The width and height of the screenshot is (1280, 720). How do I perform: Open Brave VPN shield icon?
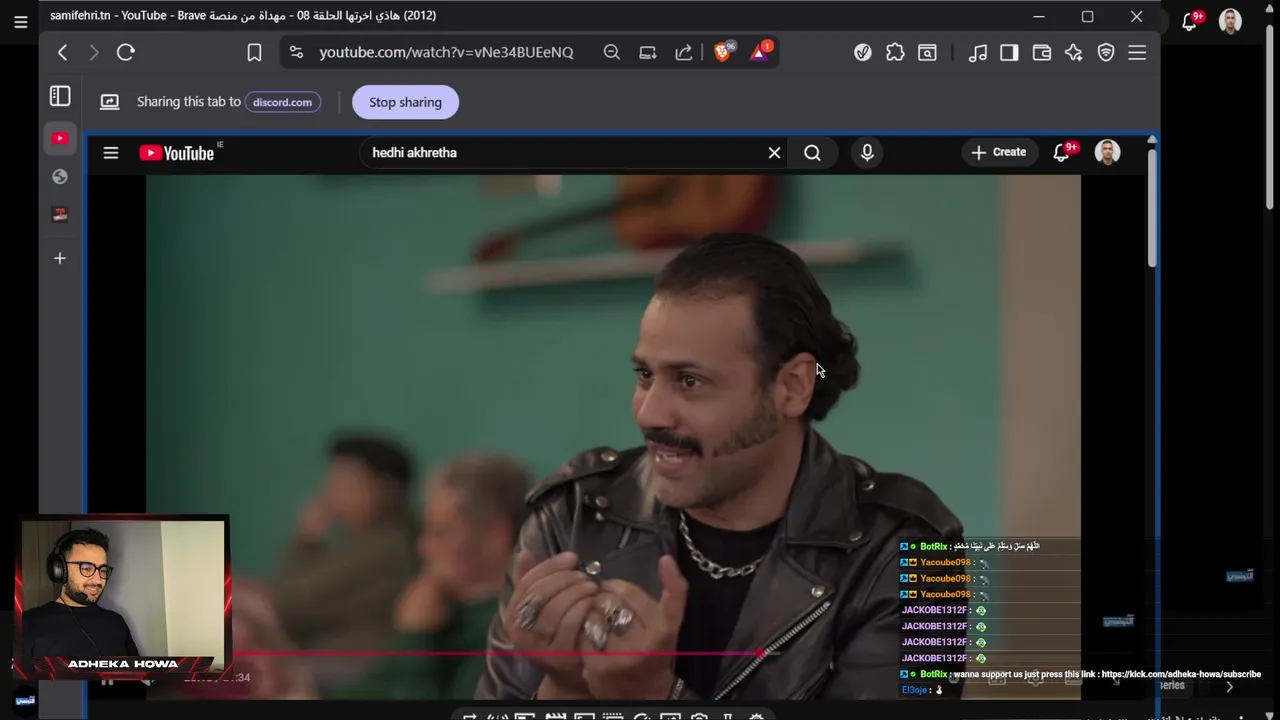click(x=1106, y=52)
